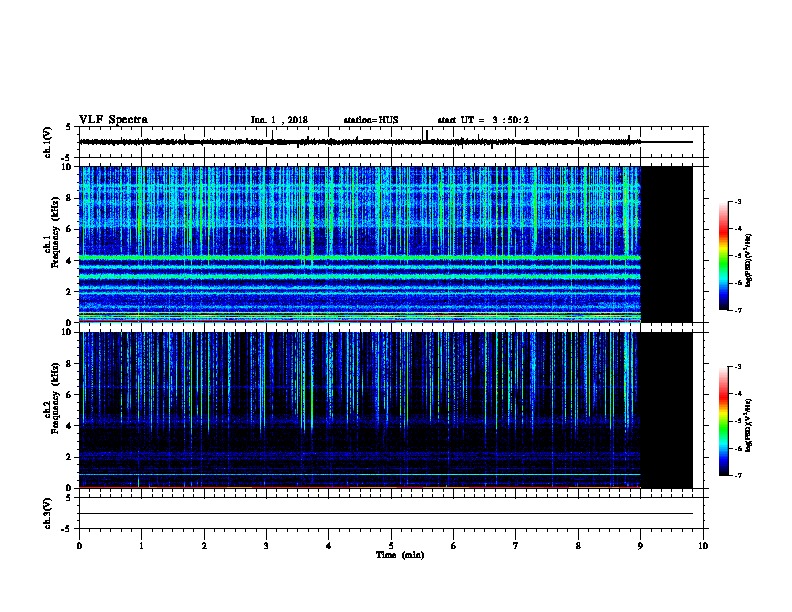Click the '-3' label on ch.1 color bar
This screenshot has height=612, width=792.
click(737, 201)
